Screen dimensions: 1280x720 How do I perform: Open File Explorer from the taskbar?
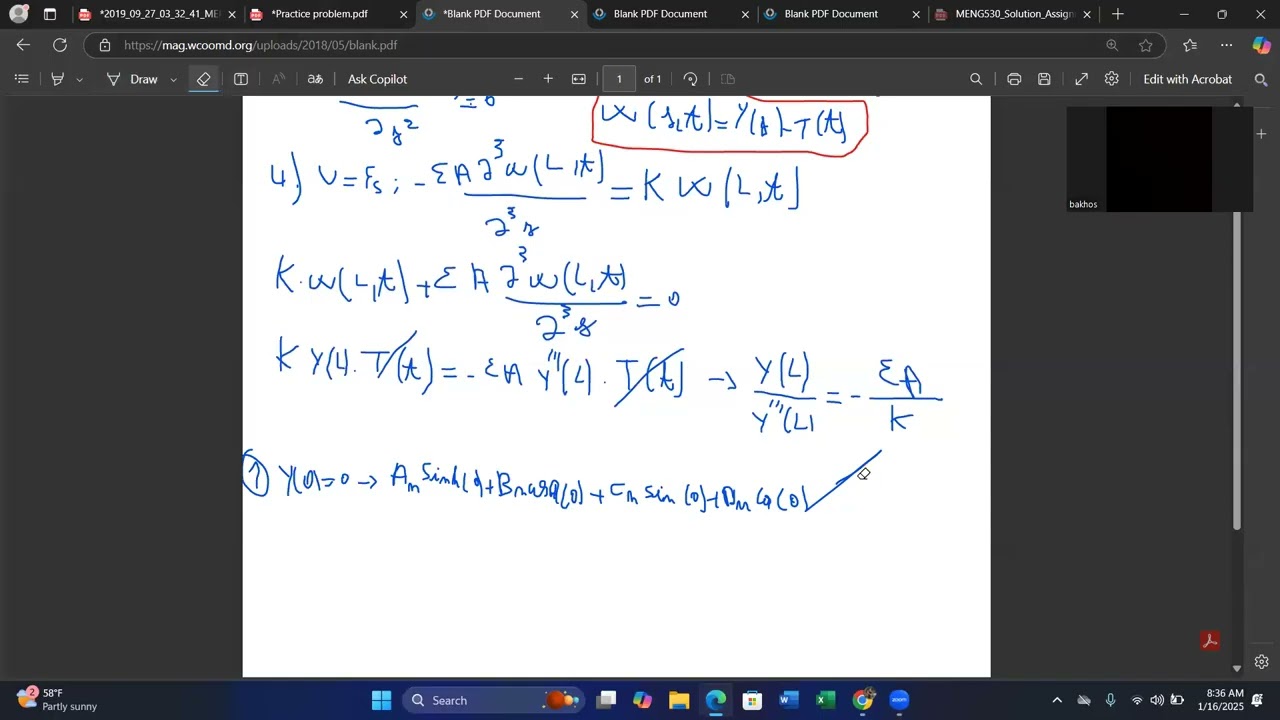click(x=679, y=700)
